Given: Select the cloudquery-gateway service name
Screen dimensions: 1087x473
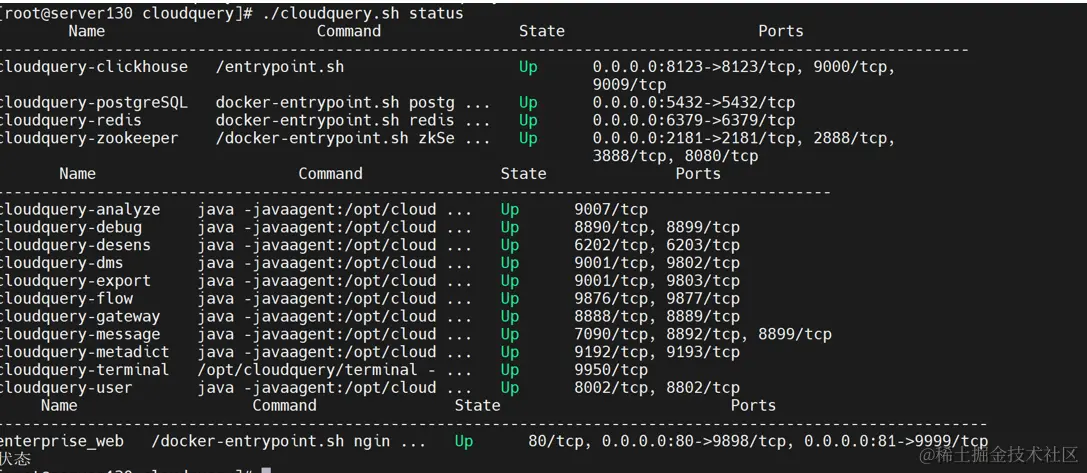Looking at the screenshot, I should point(80,316).
